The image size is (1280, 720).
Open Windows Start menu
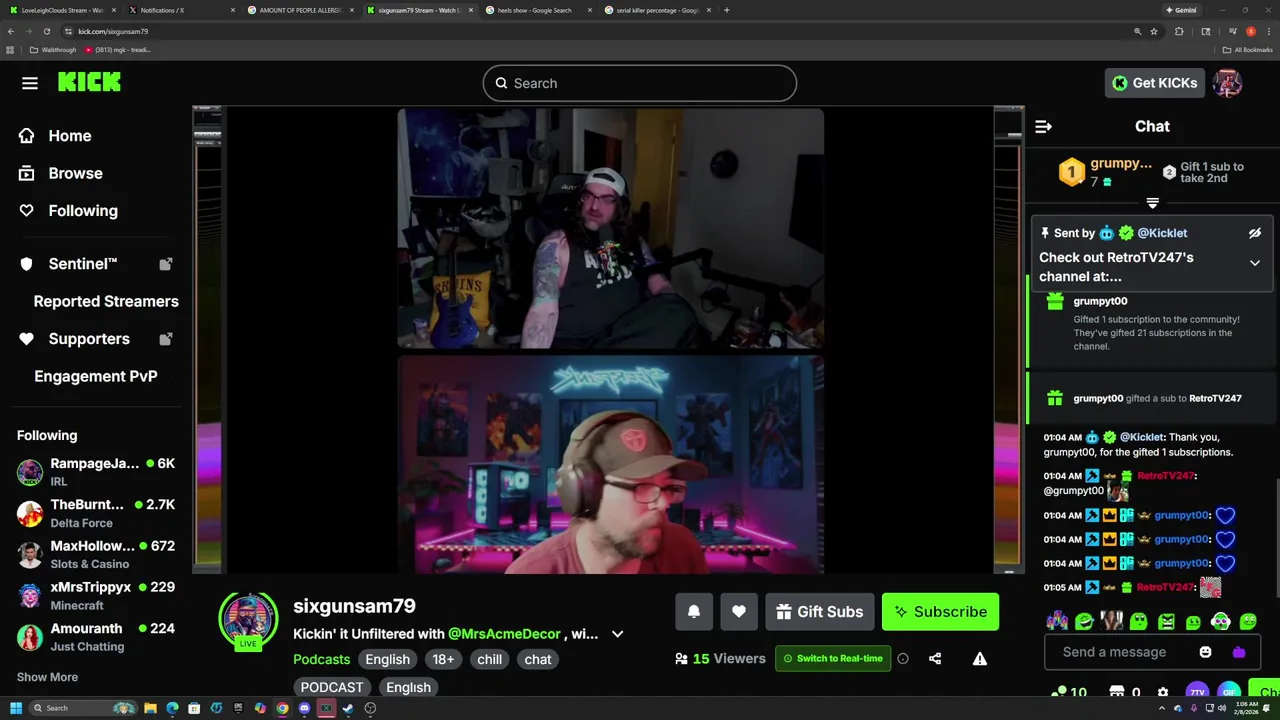[x=16, y=708]
